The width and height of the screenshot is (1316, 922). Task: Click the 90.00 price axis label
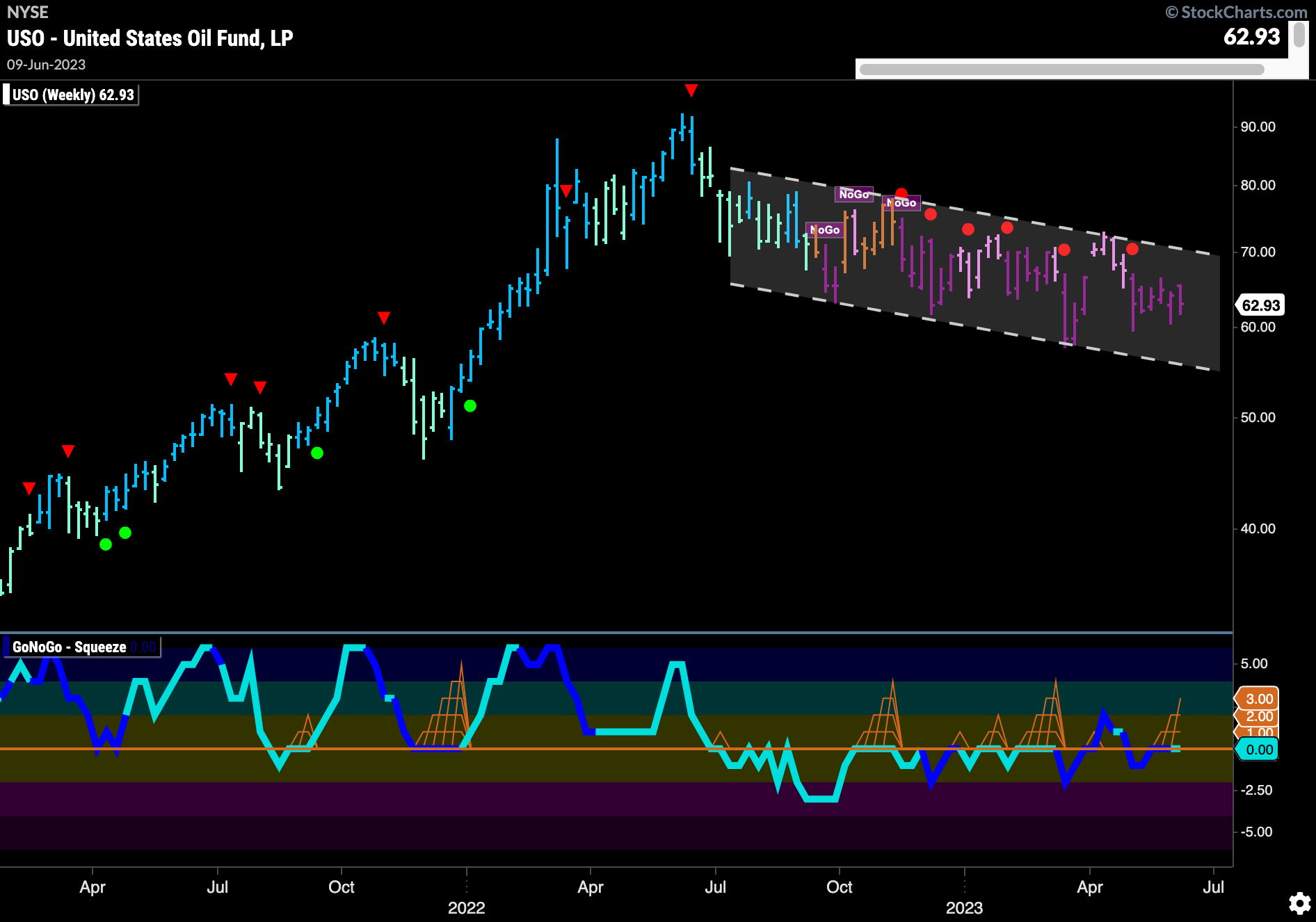pyautogui.click(x=1258, y=127)
